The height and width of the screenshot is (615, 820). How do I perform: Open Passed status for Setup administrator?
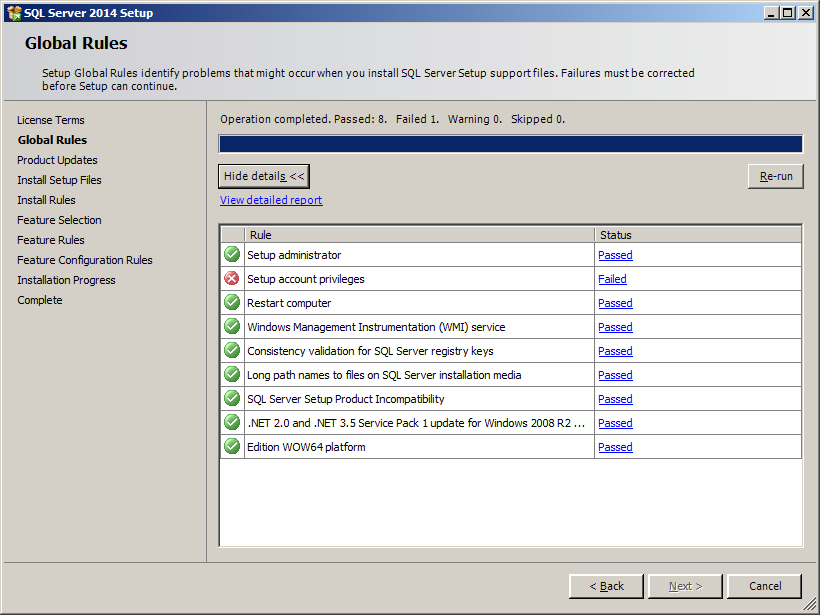(x=615, y=255)
